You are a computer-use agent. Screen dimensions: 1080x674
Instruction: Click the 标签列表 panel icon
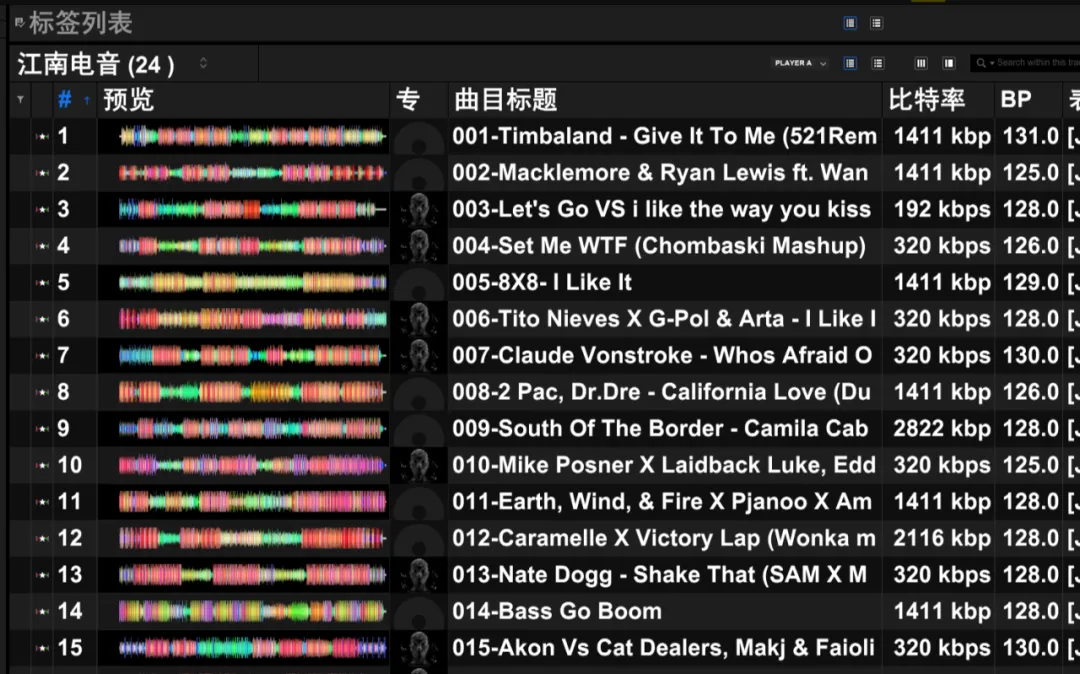[x=19, y=23]
